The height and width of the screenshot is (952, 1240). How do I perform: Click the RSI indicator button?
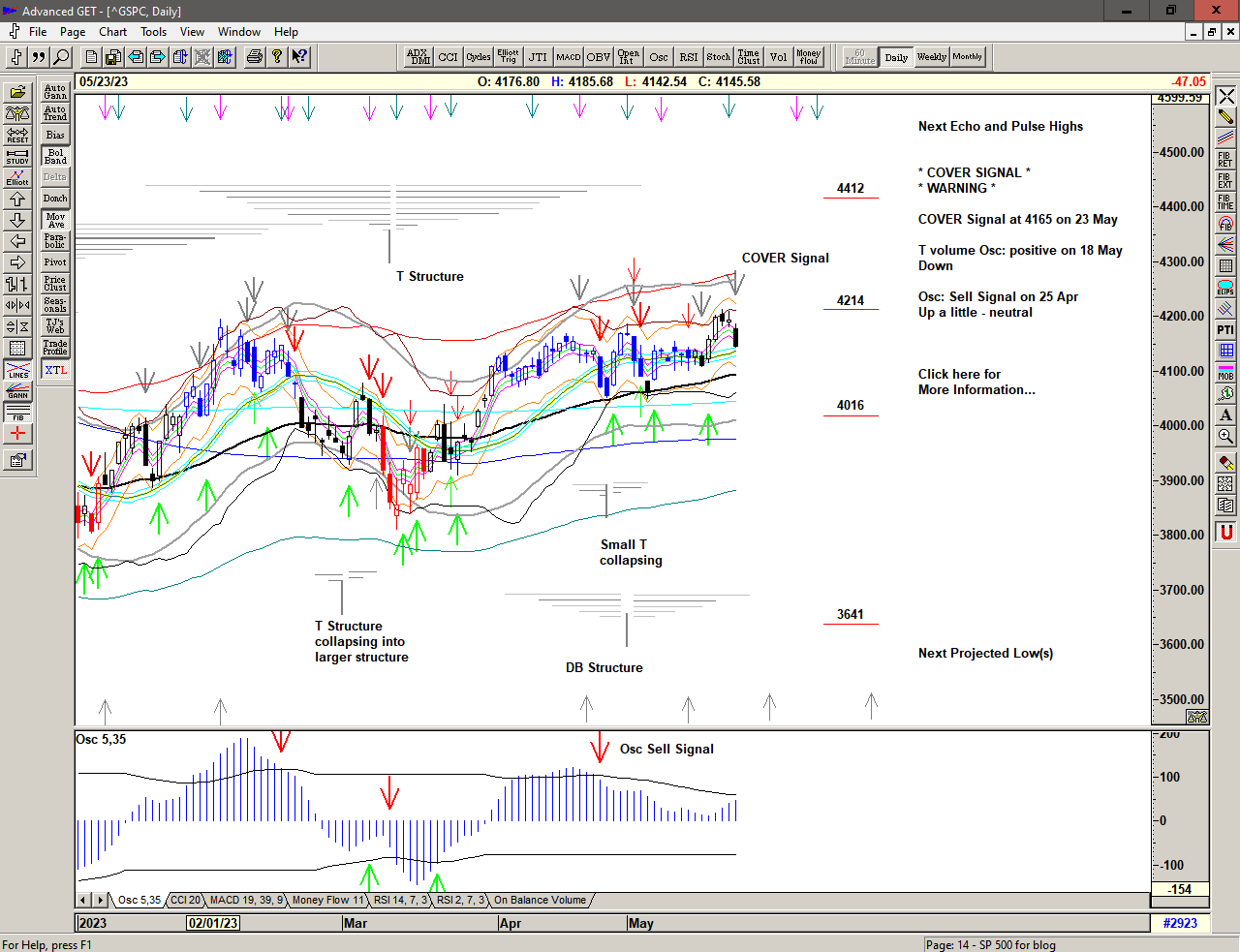pos(688,57)
